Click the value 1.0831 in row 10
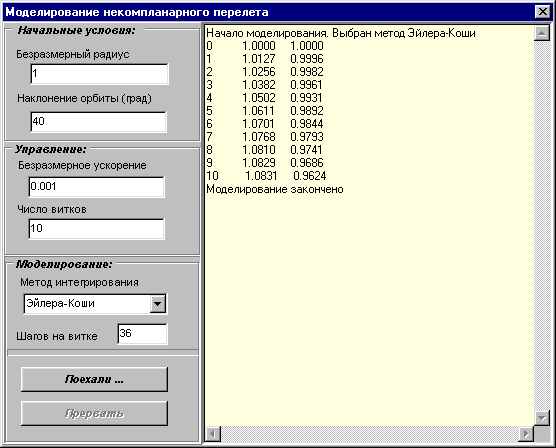The height and width of the screenshot is (448, 556). [261, 176]
